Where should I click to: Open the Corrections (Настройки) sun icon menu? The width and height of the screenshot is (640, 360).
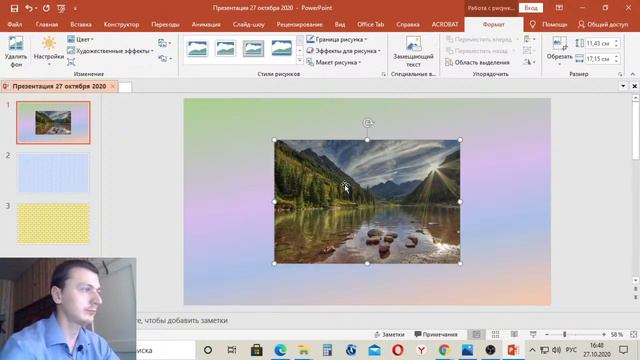pyautogui.click(x=49, y=51)
